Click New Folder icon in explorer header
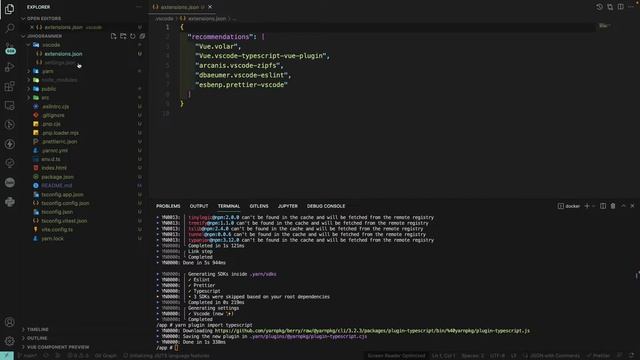The height and width of the screenshot is (360, 640). [x=123, y=36]
